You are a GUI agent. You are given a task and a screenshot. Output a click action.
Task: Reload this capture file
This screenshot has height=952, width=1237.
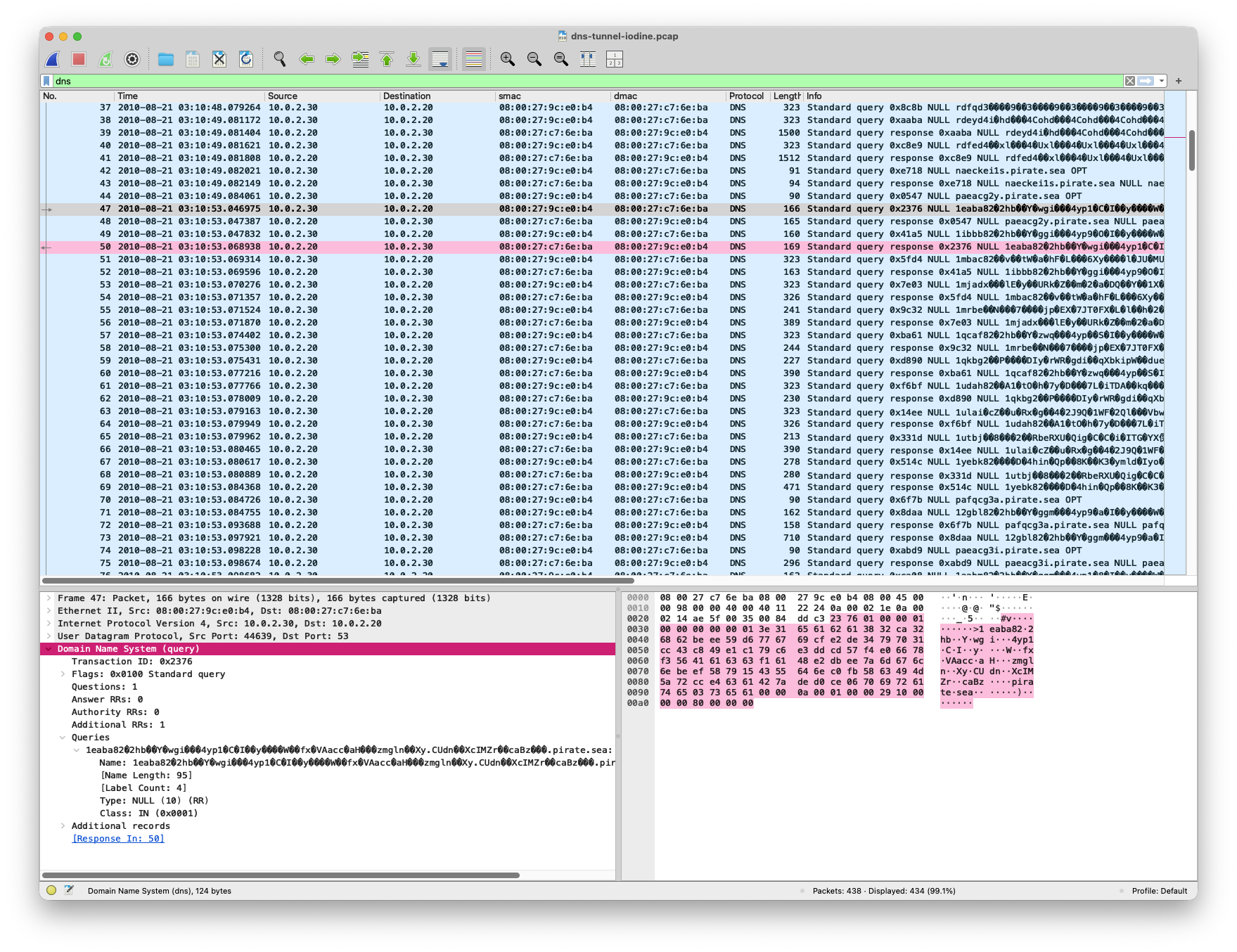click(246, 59)
